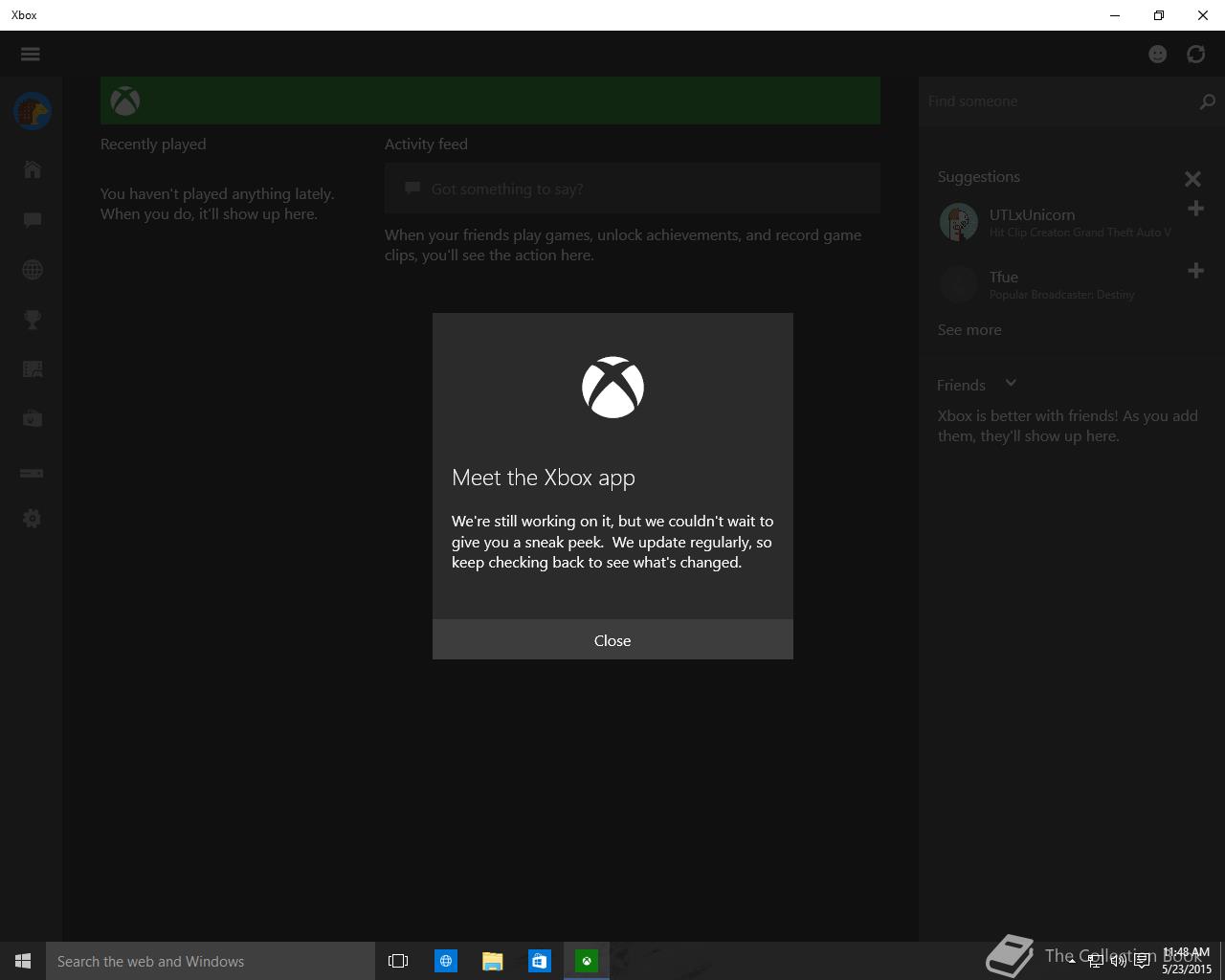Open Achievements trophy icon
Image resolution: width=1225 pixels, height=980 pixels.
(x=33, y=320)
